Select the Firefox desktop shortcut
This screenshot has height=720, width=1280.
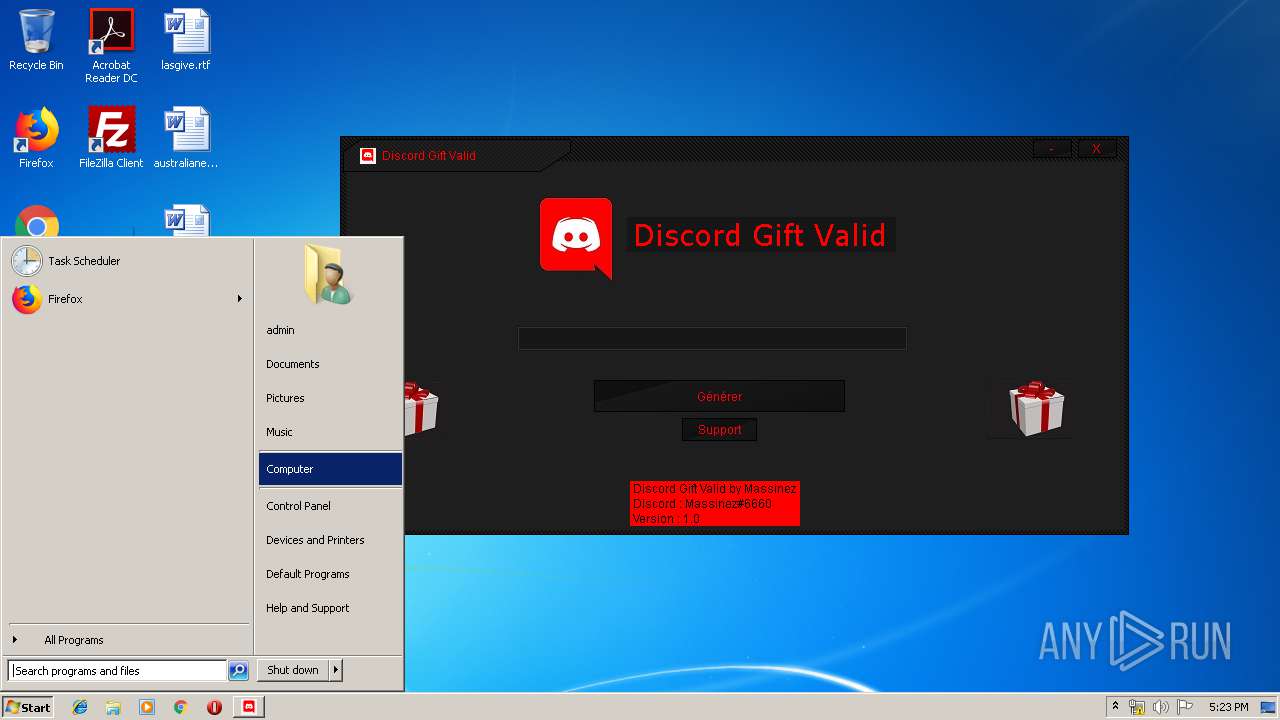pos(36,138)
